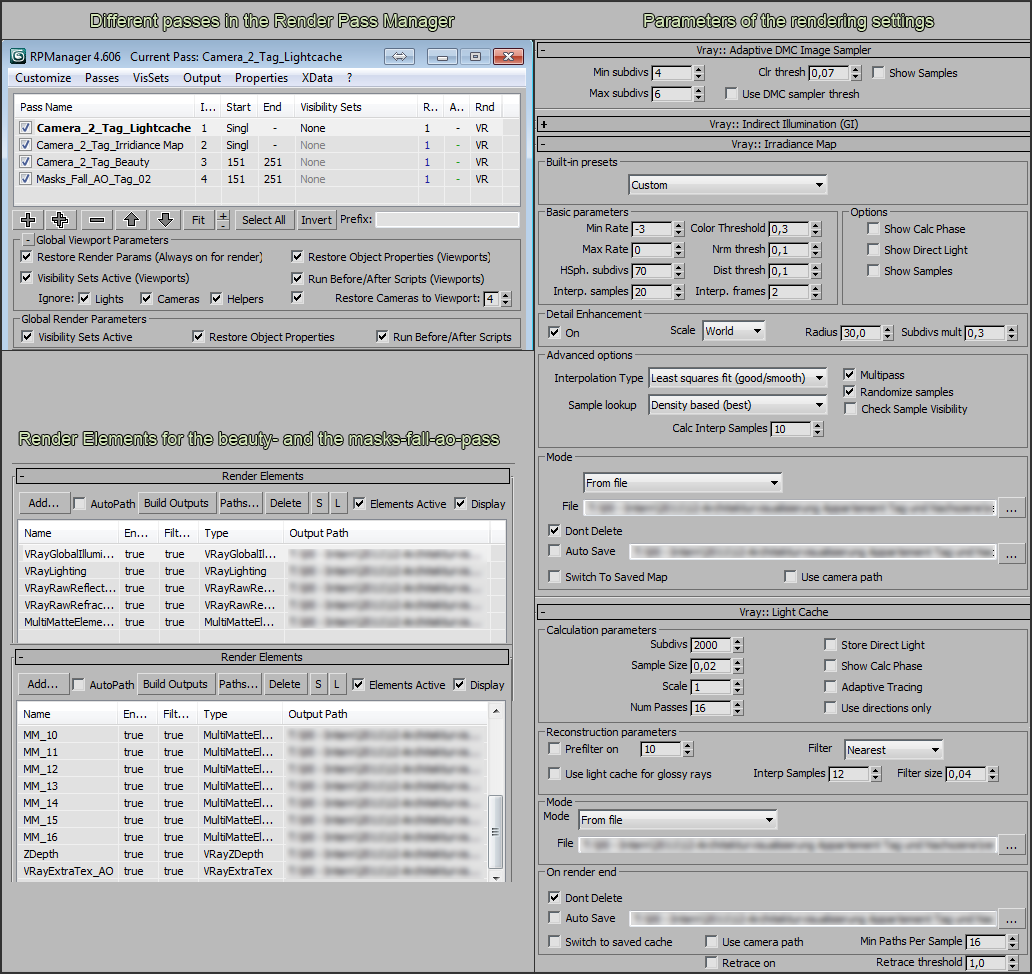Open the VisSets menu
This screenshot has width=1032, height=974.
(x=152, y=78)
